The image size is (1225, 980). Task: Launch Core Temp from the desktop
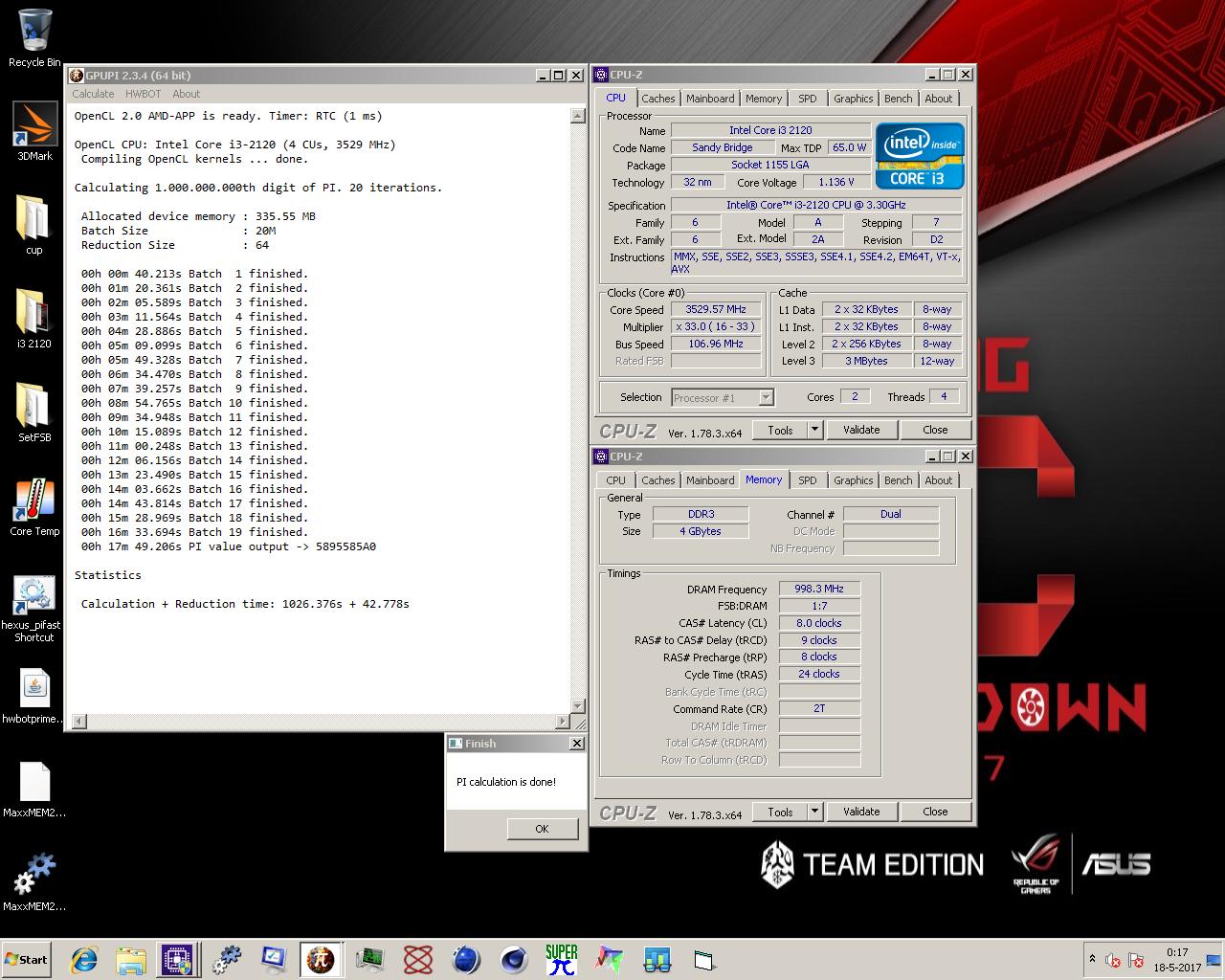(34, 506)
